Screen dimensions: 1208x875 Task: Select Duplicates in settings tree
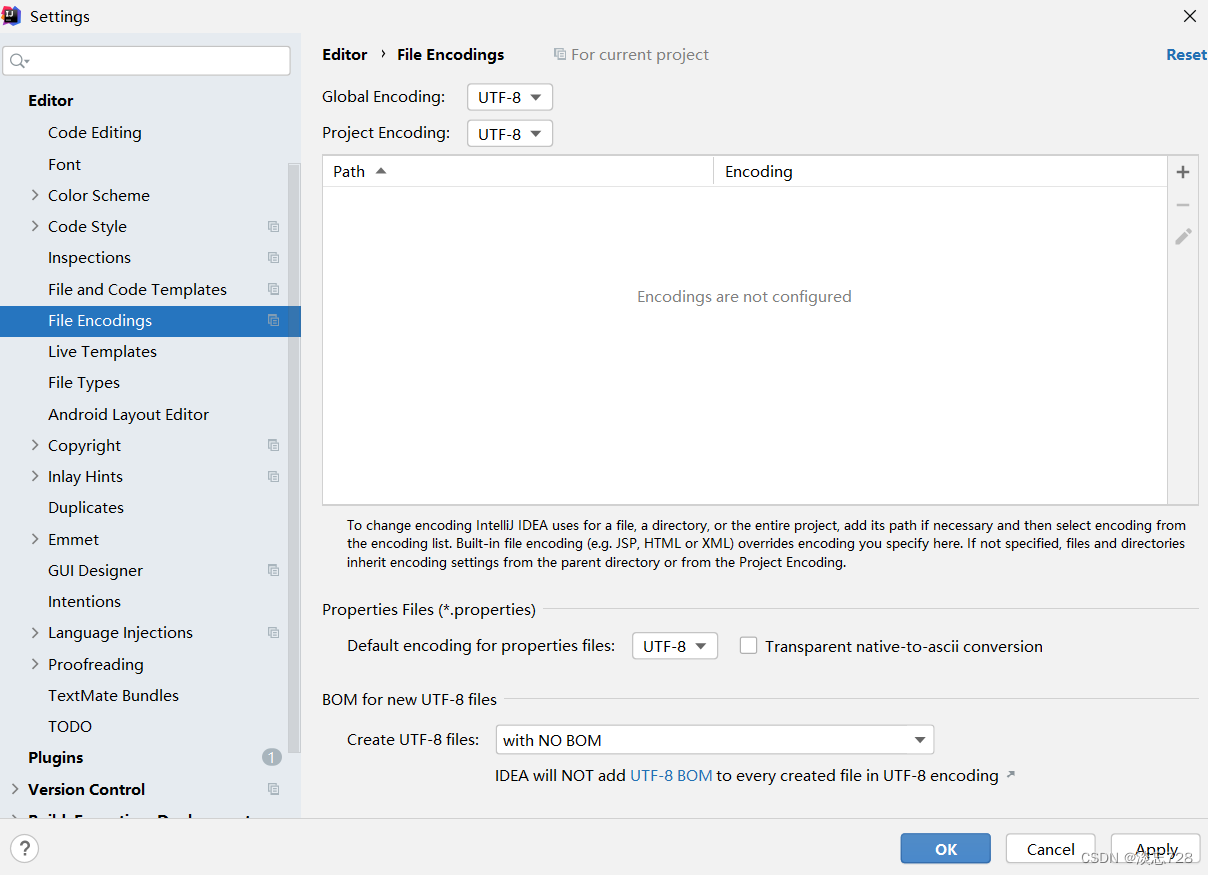86,507
